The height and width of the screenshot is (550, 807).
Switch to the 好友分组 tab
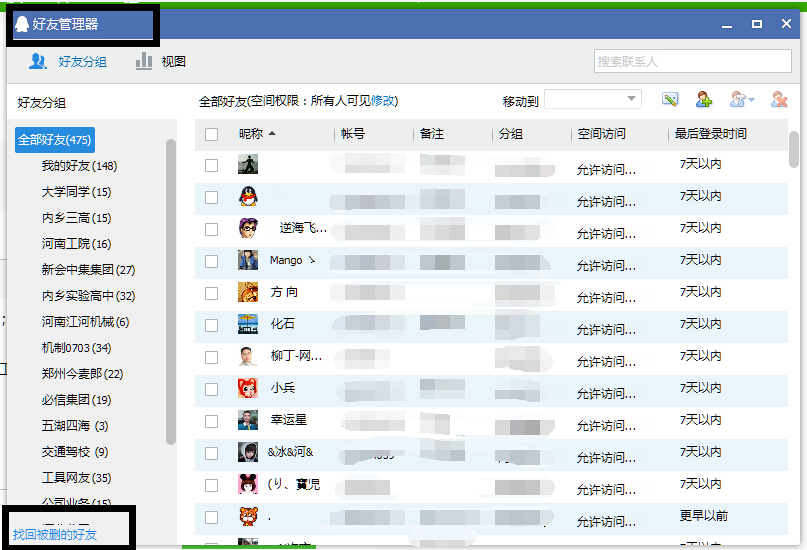68,61
